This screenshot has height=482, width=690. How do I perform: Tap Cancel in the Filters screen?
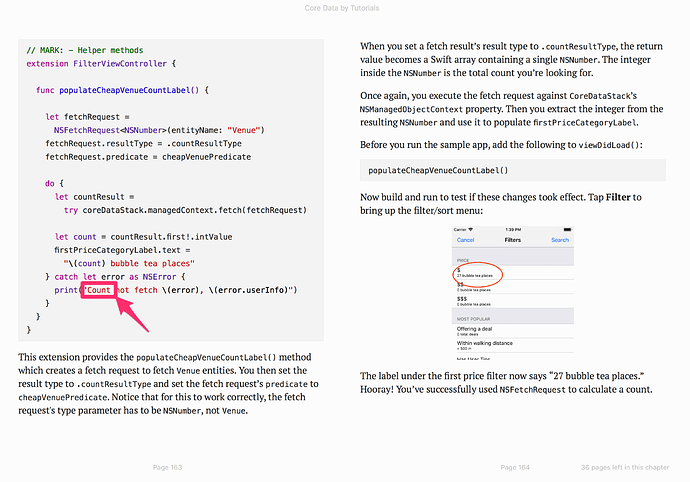point(466,240)
